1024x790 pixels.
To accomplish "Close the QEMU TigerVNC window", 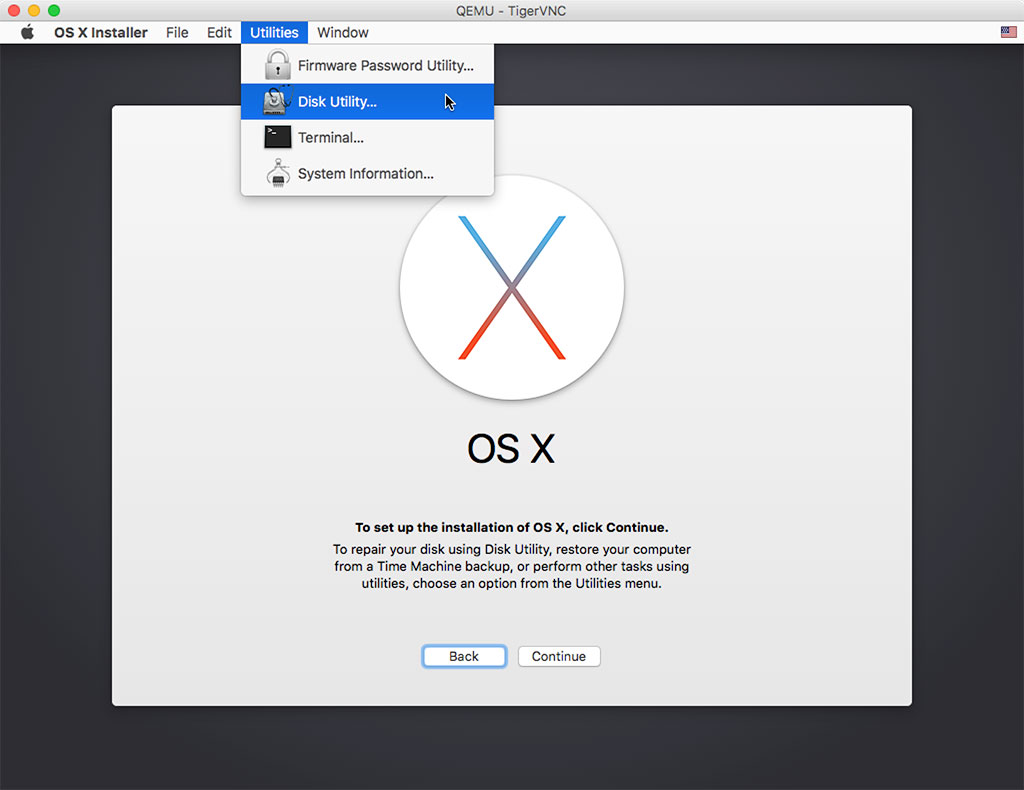I will click(14, 10).
